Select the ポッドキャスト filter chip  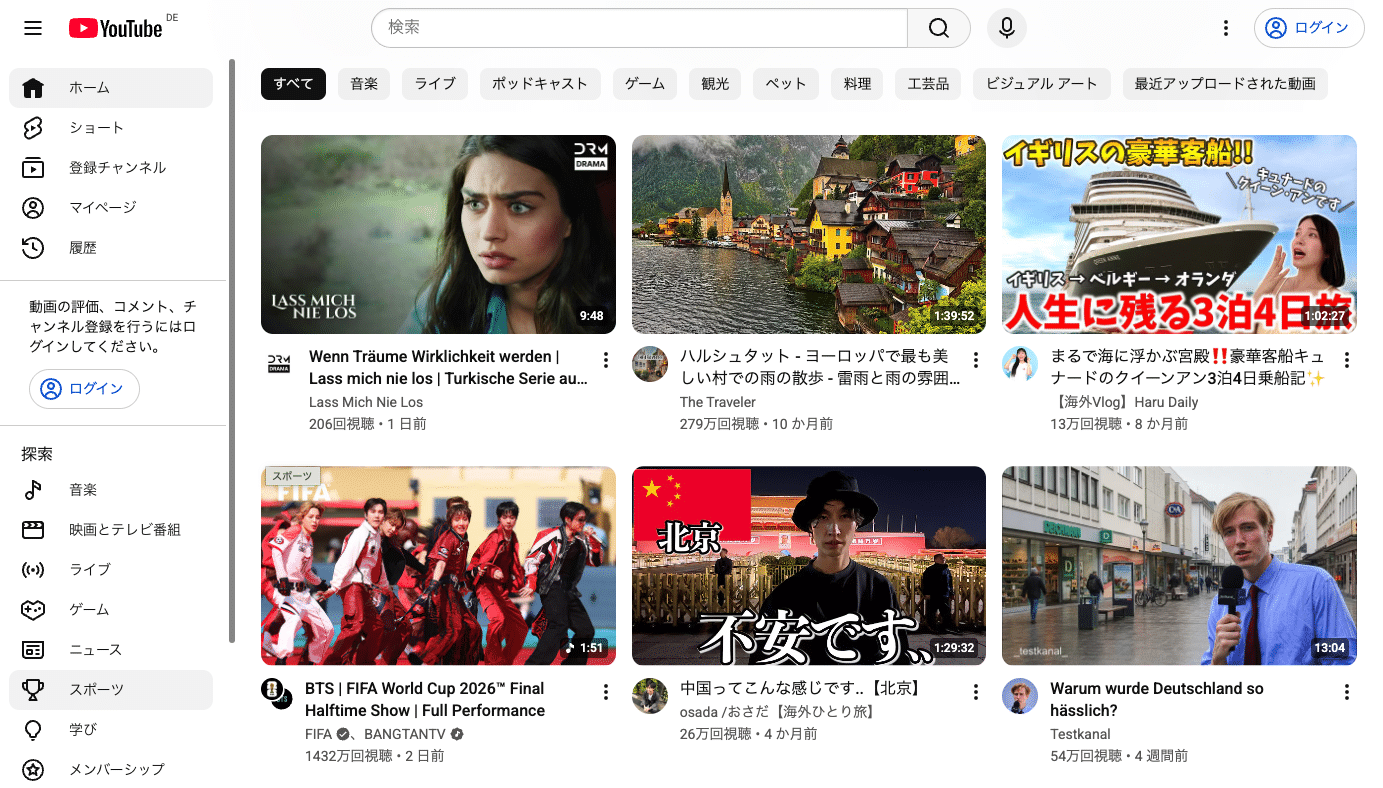[540, 84]
